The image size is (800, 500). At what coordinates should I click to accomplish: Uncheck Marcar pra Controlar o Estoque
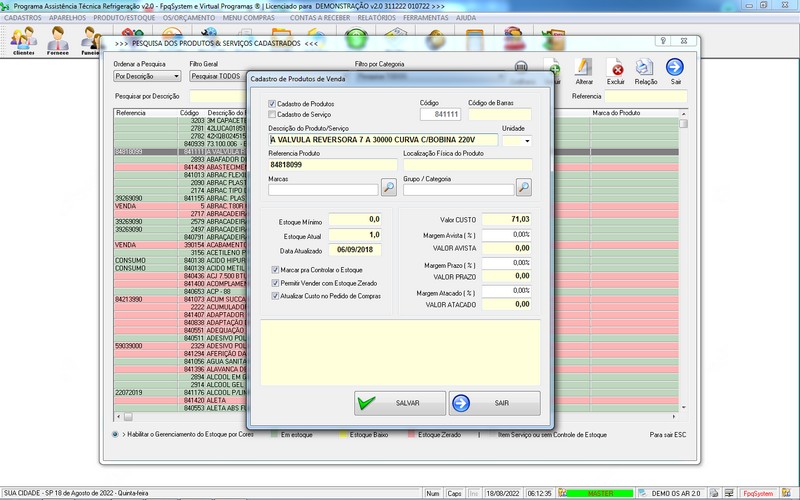click(x=275, y=270)
